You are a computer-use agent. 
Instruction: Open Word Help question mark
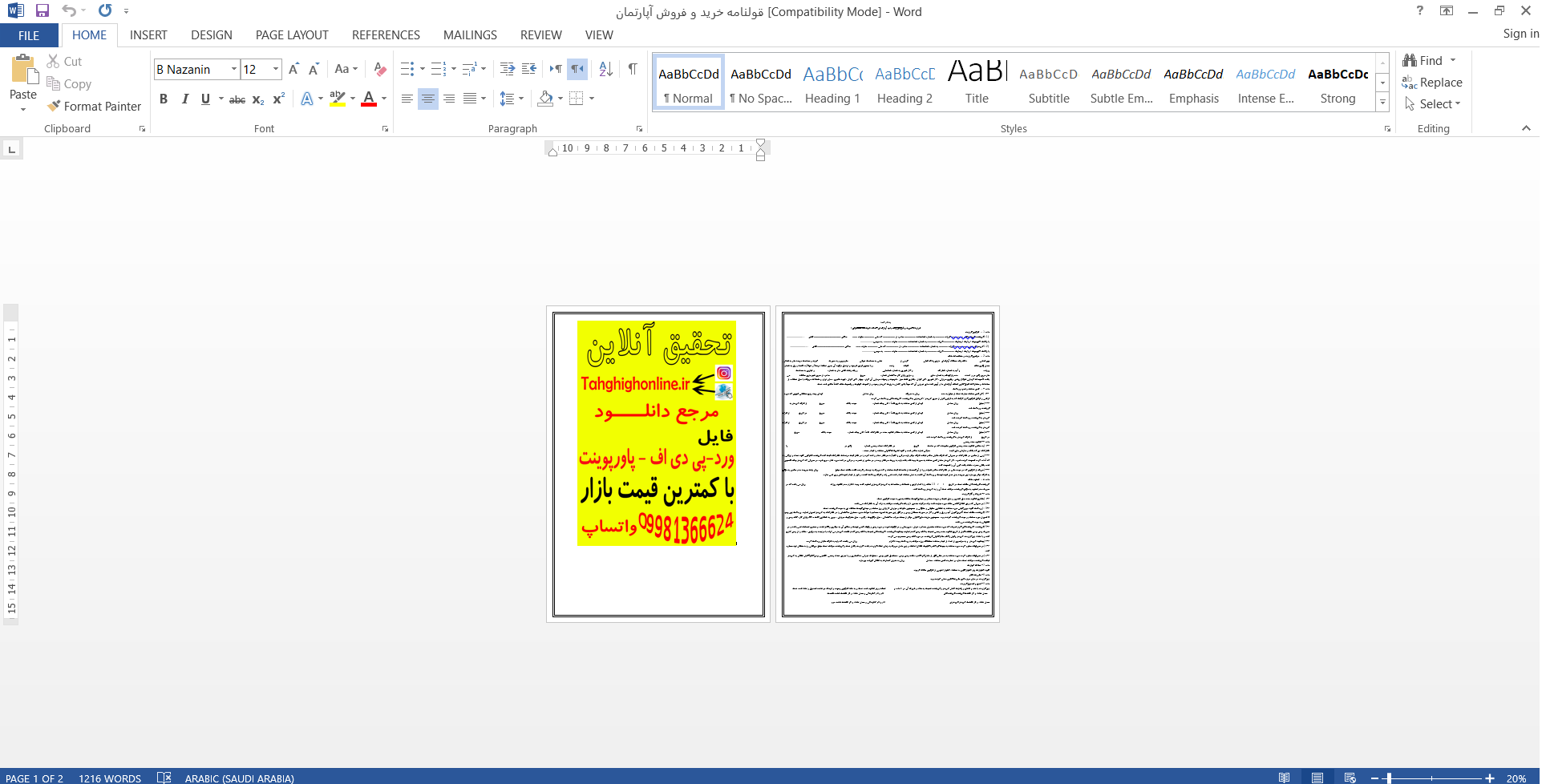tap(1420, 10)
